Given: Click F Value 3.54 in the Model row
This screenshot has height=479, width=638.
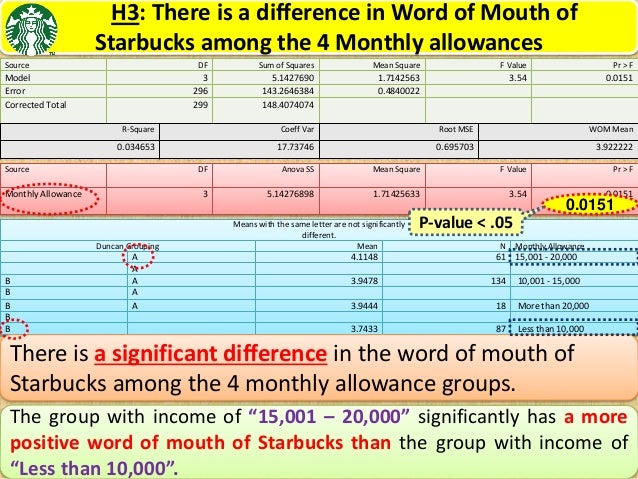Looking at the screenshot, I should pos(518,78).
